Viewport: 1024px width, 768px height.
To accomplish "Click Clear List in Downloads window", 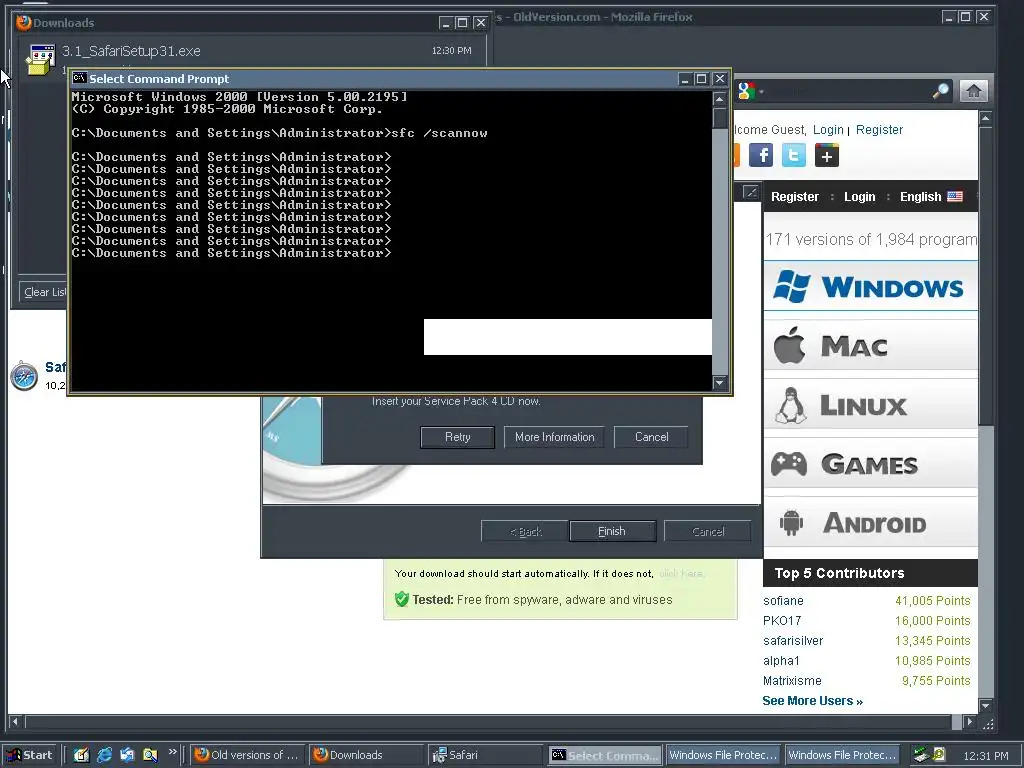I will [x=43, y=292].
